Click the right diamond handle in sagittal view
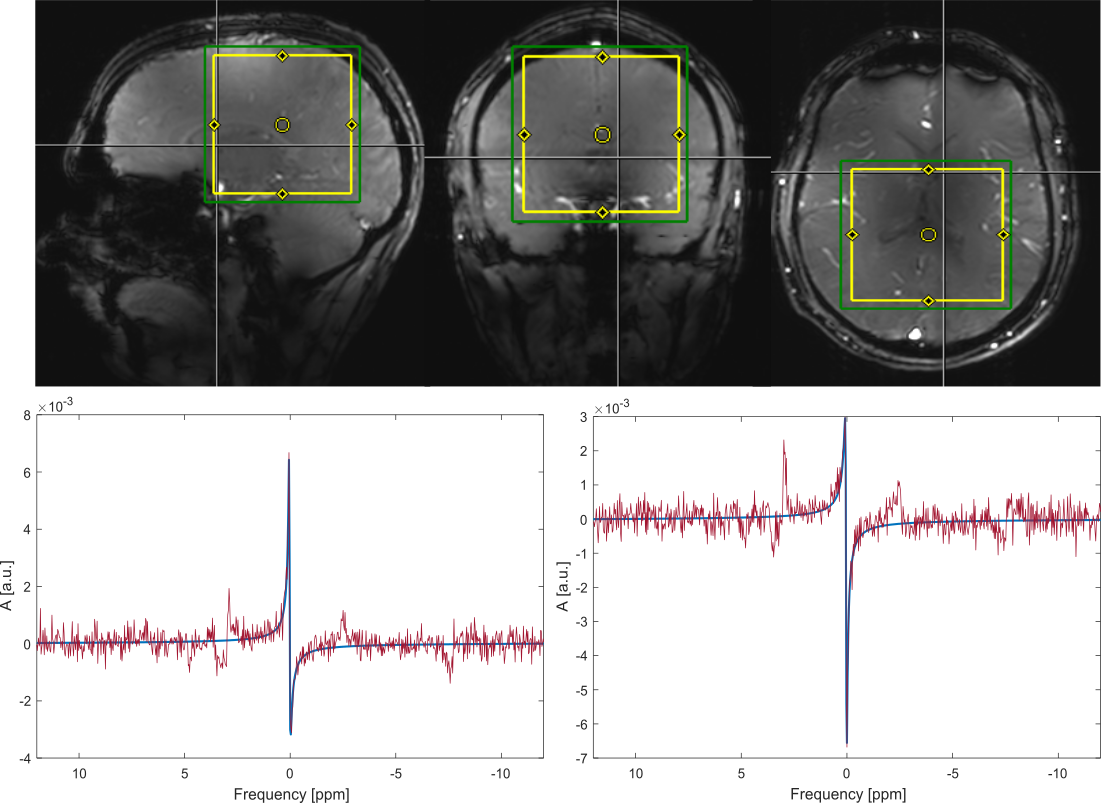This screenshot has width=1101, height=803. point(351,125)
